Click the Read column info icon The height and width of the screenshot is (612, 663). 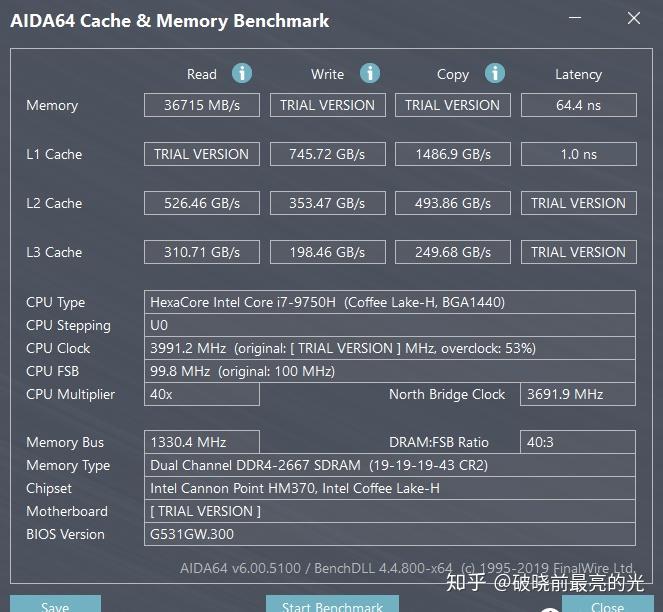[242, 73]
